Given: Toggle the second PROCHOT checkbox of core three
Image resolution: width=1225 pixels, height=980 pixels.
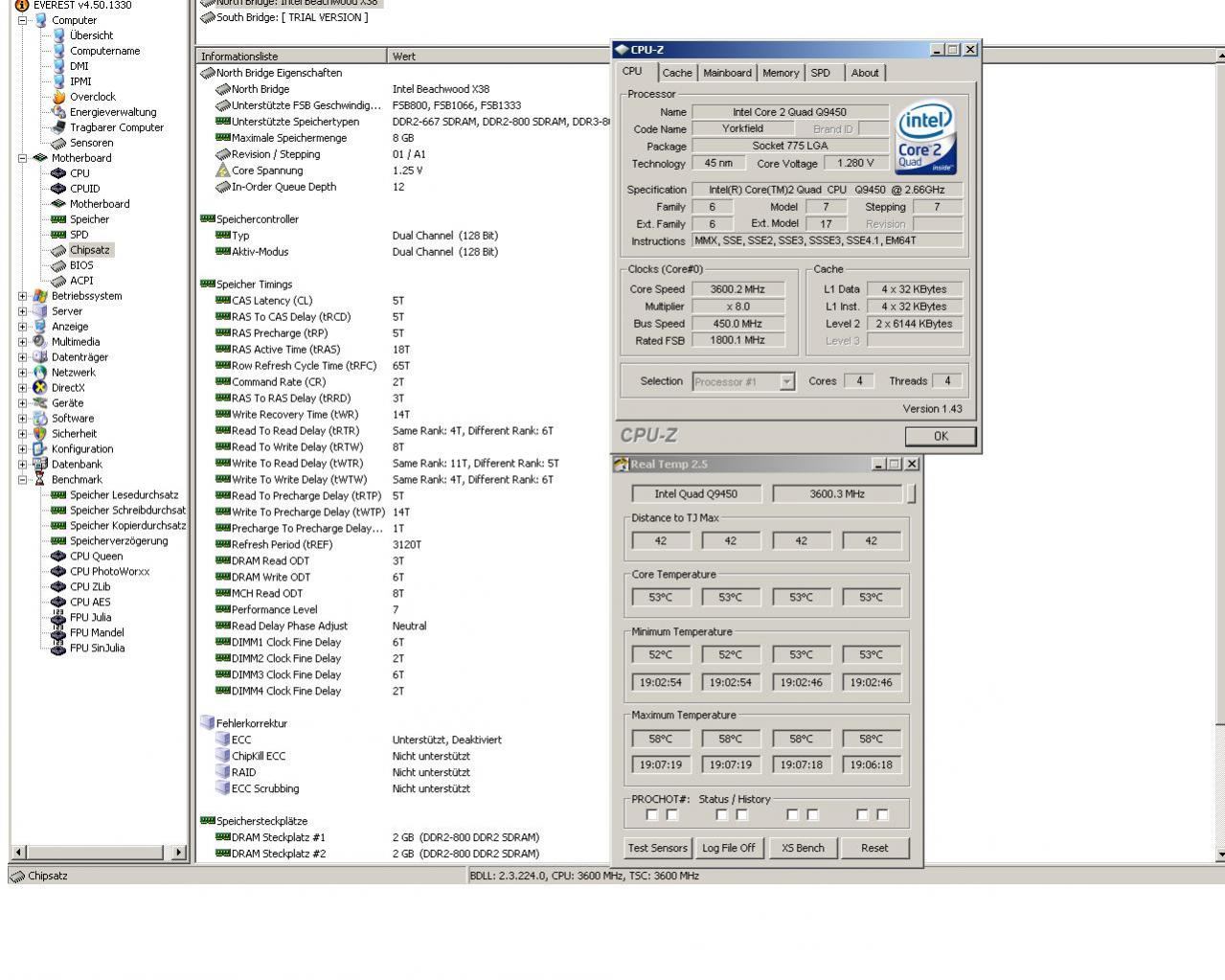Looking at the screenshot, I should tap(813, 815).
